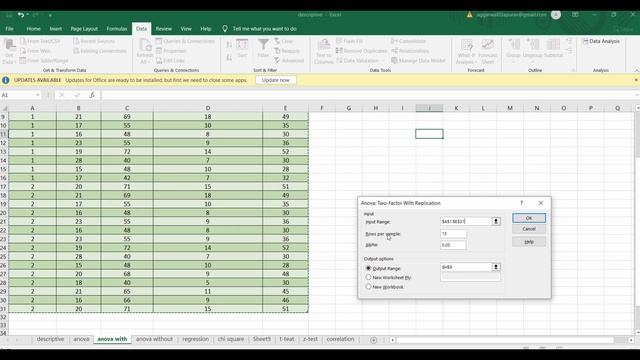Expand the Name Box dropdown

[38, 95]
